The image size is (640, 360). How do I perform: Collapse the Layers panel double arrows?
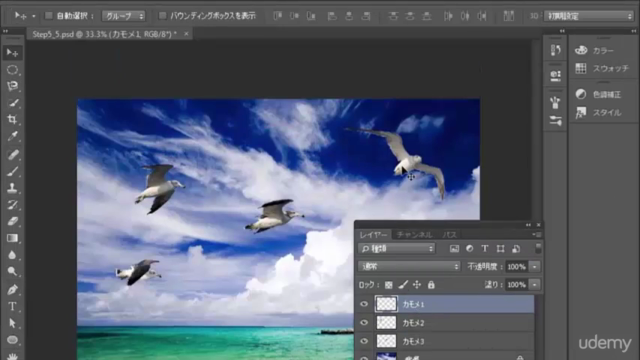click(x=529, y=225)
